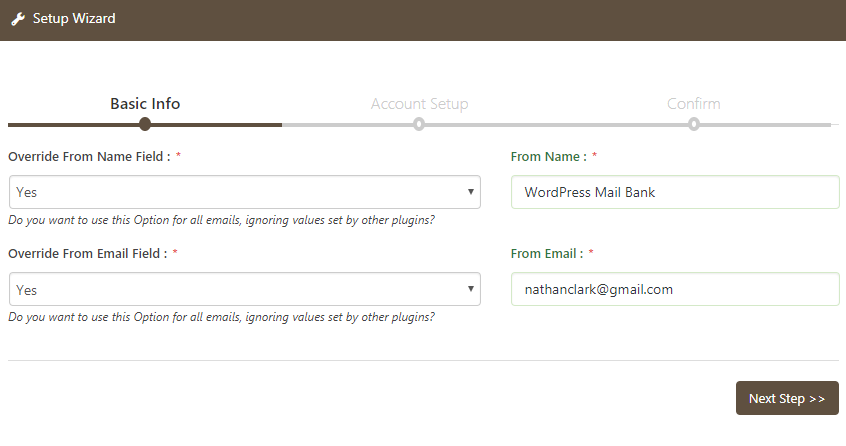Click the Setup Wizard wrench icon
The width and height of the screenshot is (846, 446).
(17, 19)
